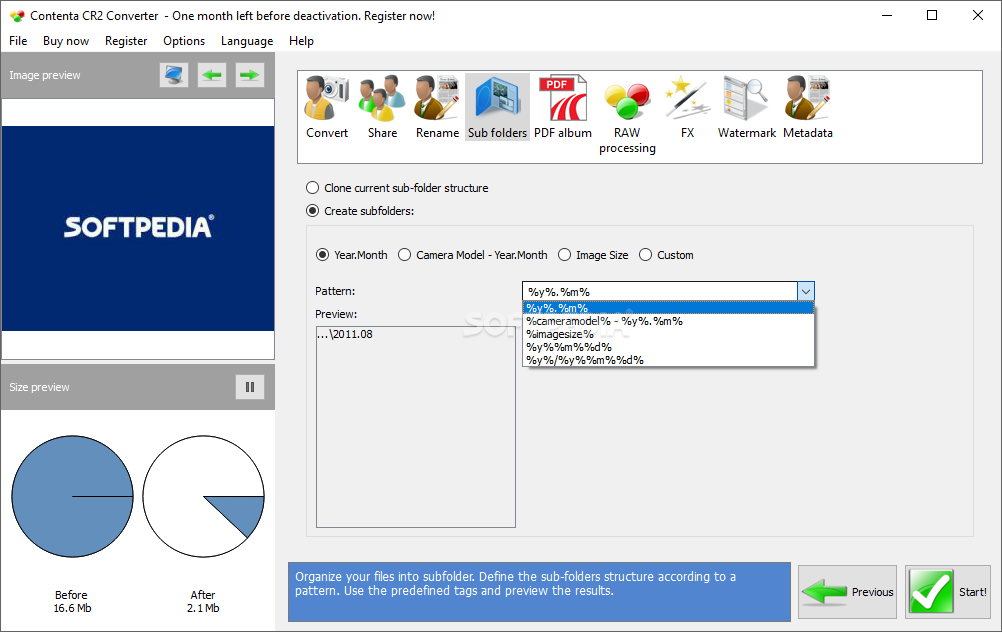Select the Sub folders step icon
Screen dimensions: 1002x632
tap(497, 107)
